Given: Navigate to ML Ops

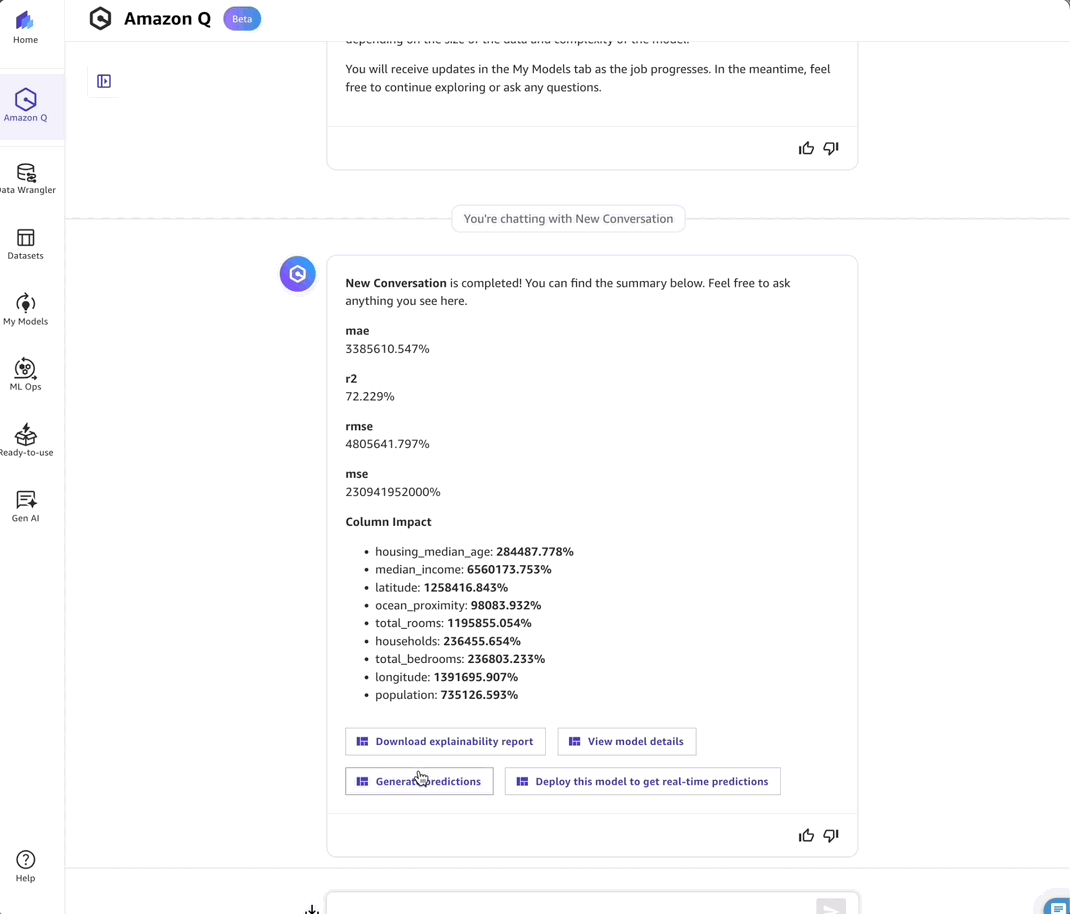Looking at the screenshot, I should point(25,374).
